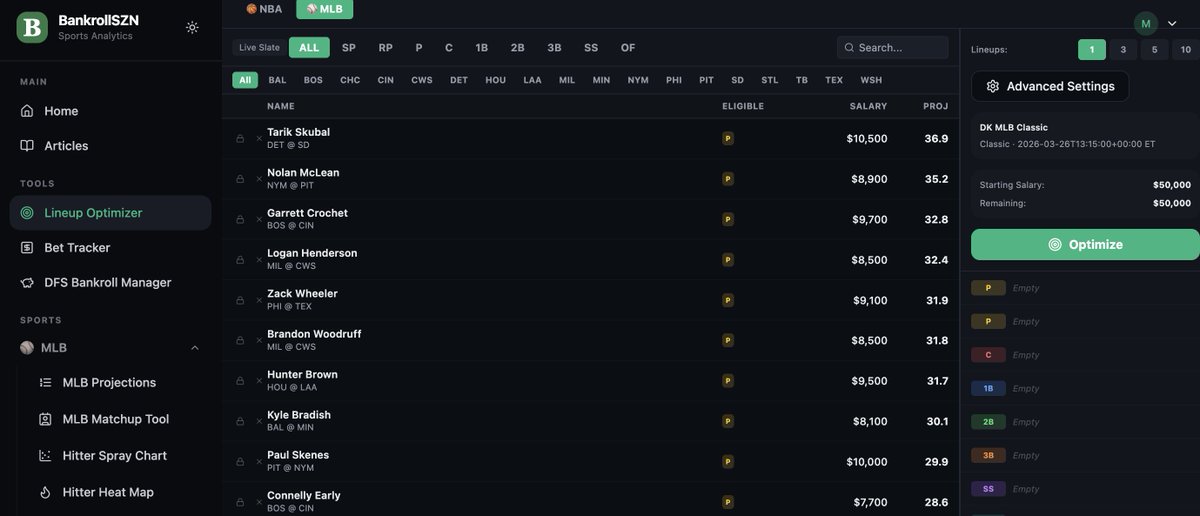Lock Logan Henderson in the lineup
This screenshot has height=516, width=1200.
coord(240,260)
